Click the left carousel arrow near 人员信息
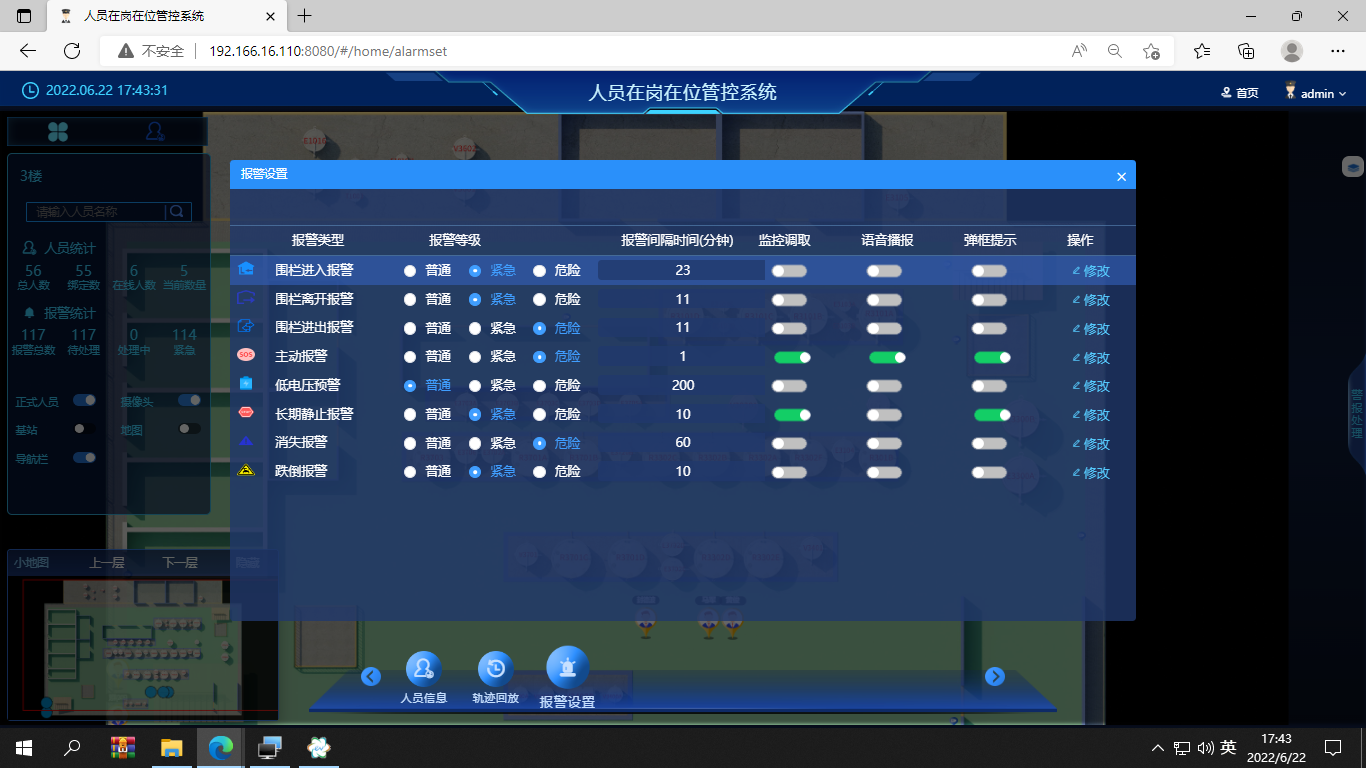Image resolution: width=1366 pixels, height=768 pixels. click(371, 677)
